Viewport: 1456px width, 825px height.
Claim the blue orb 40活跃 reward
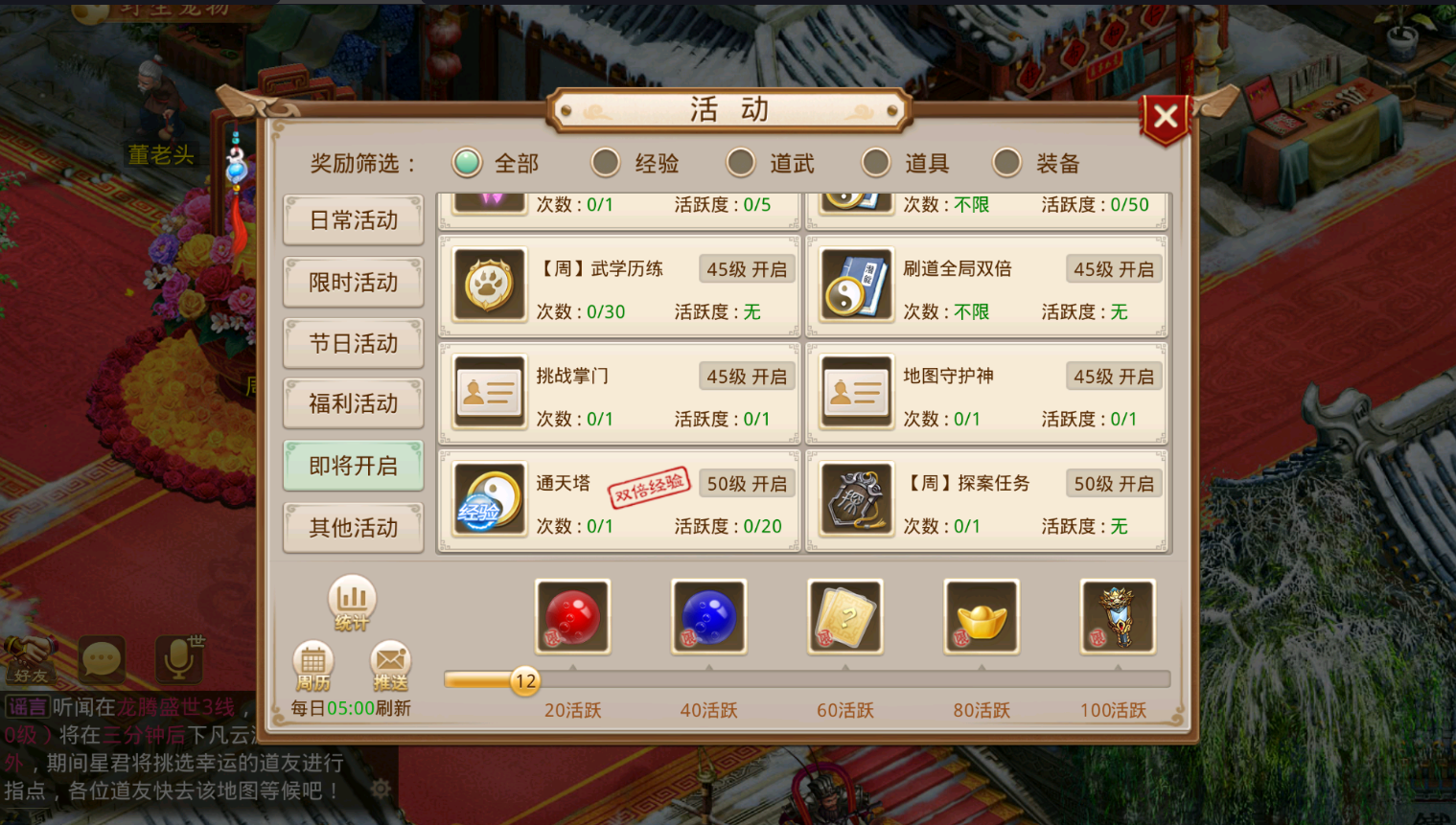point(708,616)
